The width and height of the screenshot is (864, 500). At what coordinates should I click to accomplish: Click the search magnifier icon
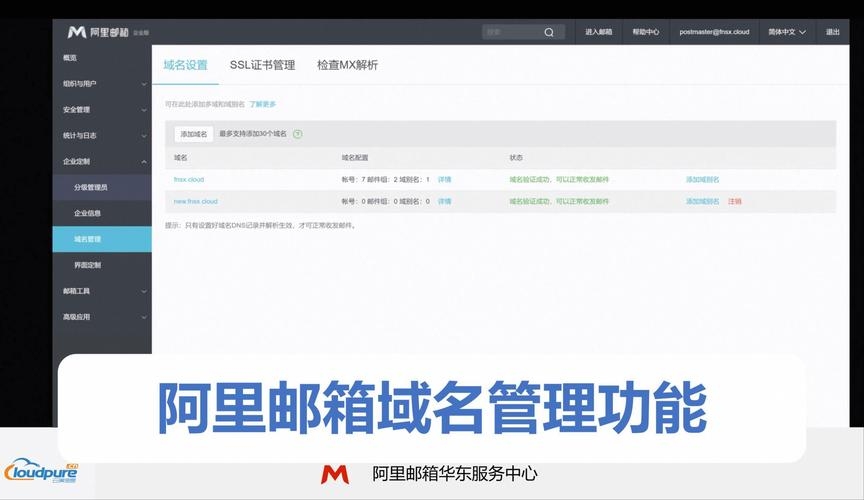549,33
